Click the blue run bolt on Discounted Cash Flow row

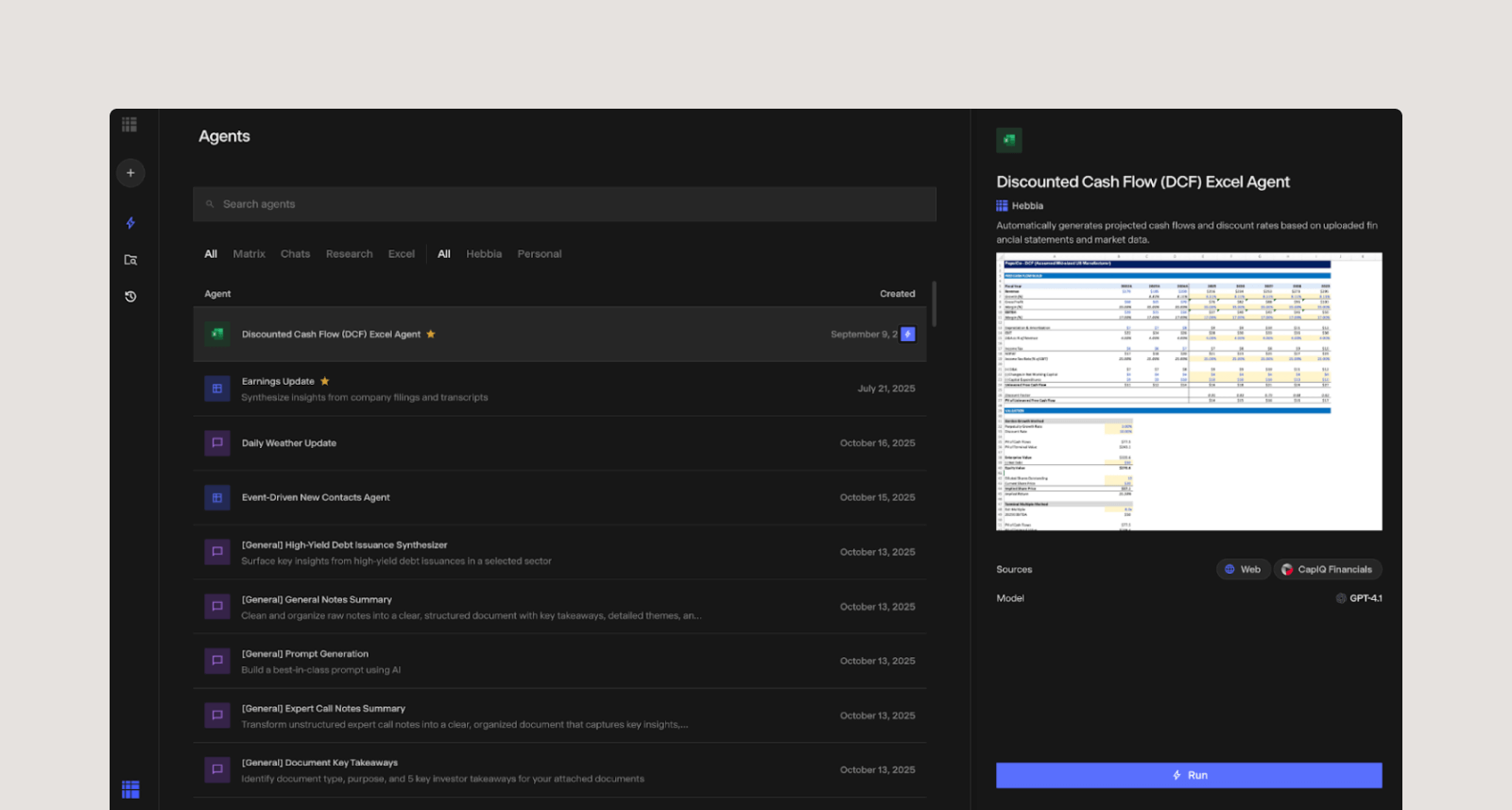pyautogui.click(x=908, y=334)
